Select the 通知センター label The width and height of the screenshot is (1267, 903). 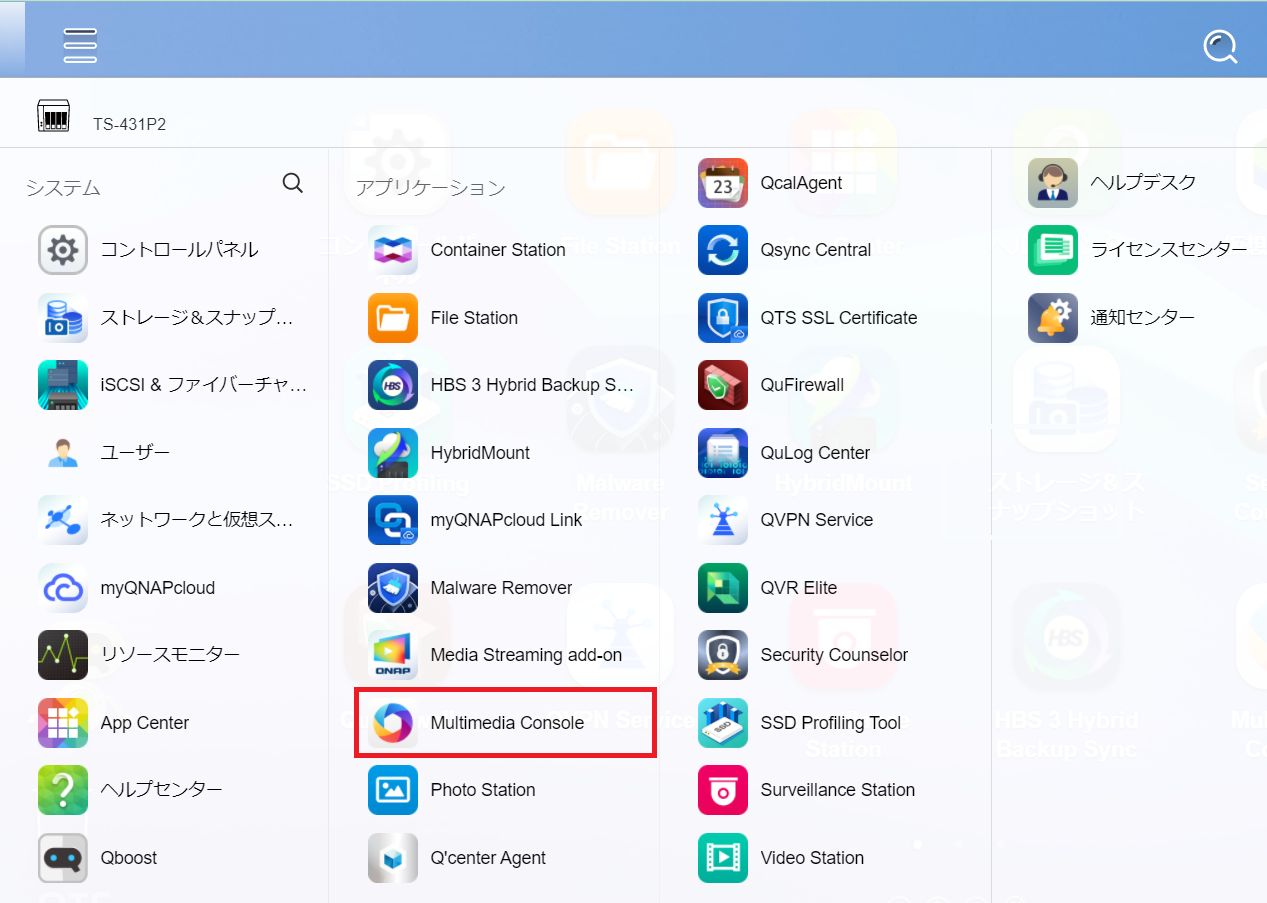tap(1143, 318)
